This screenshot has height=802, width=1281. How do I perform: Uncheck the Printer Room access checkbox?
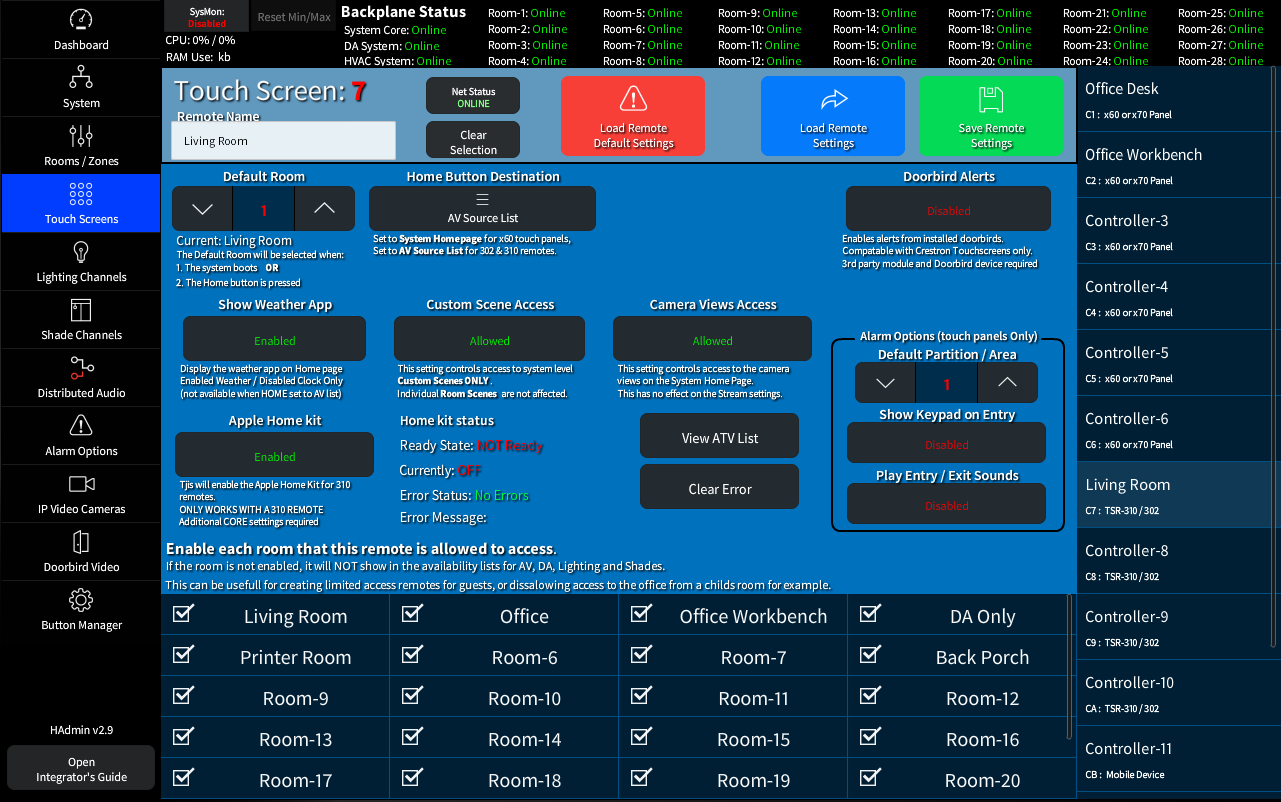click(183, 655)
